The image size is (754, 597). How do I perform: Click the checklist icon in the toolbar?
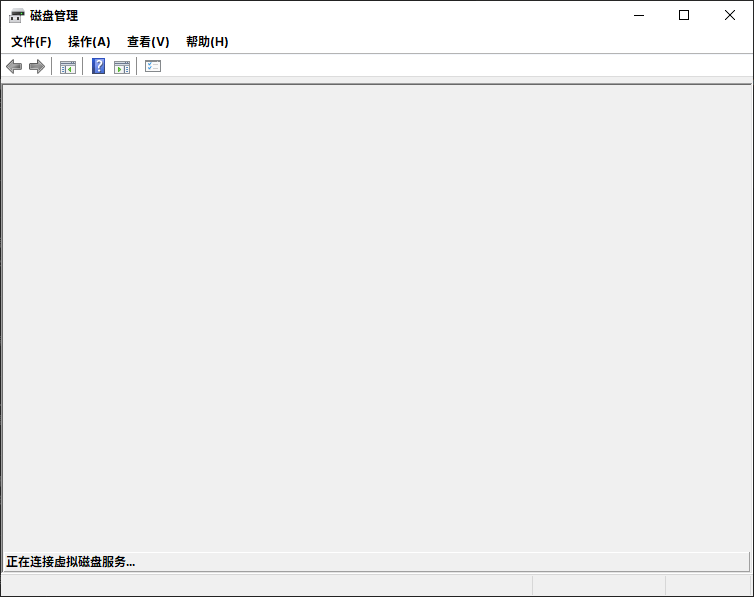[x=153, y=66]
